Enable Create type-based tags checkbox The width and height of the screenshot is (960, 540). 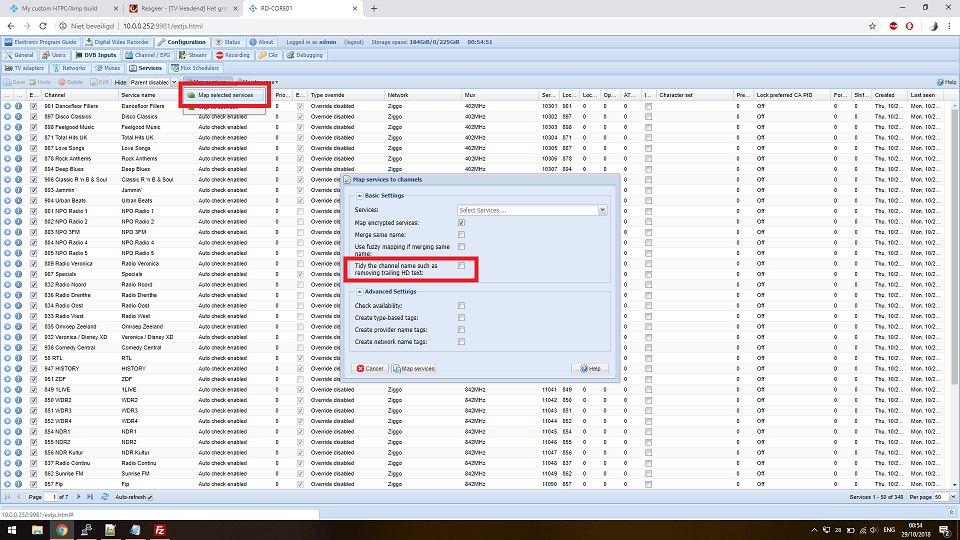click(461, 318)
